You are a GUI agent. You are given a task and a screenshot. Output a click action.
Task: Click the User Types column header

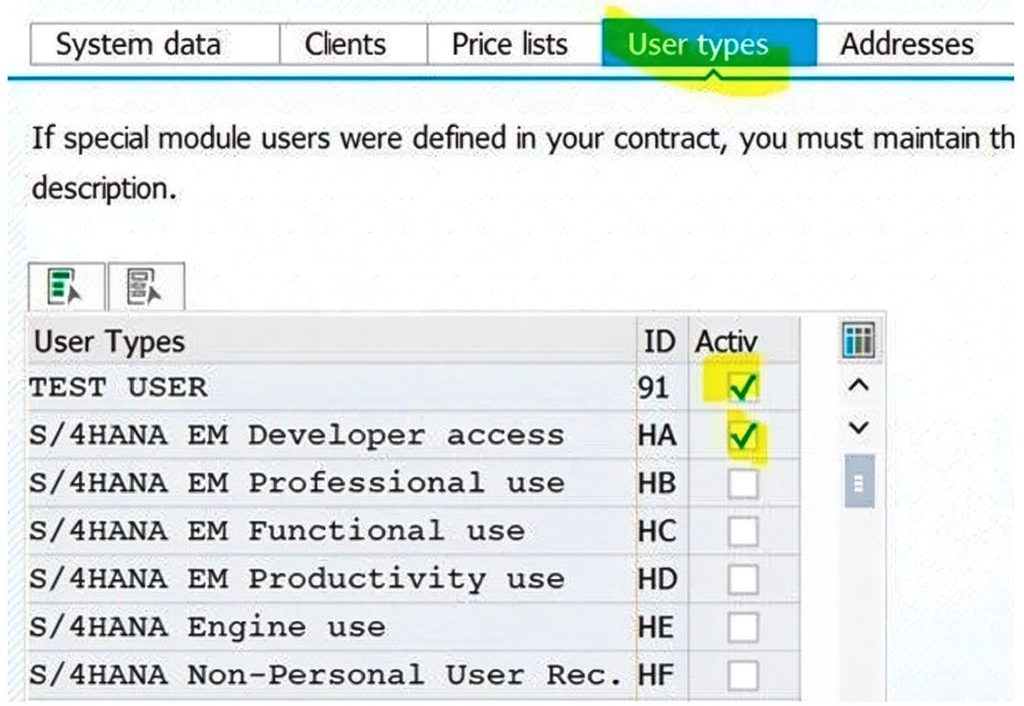pos(331,342)
